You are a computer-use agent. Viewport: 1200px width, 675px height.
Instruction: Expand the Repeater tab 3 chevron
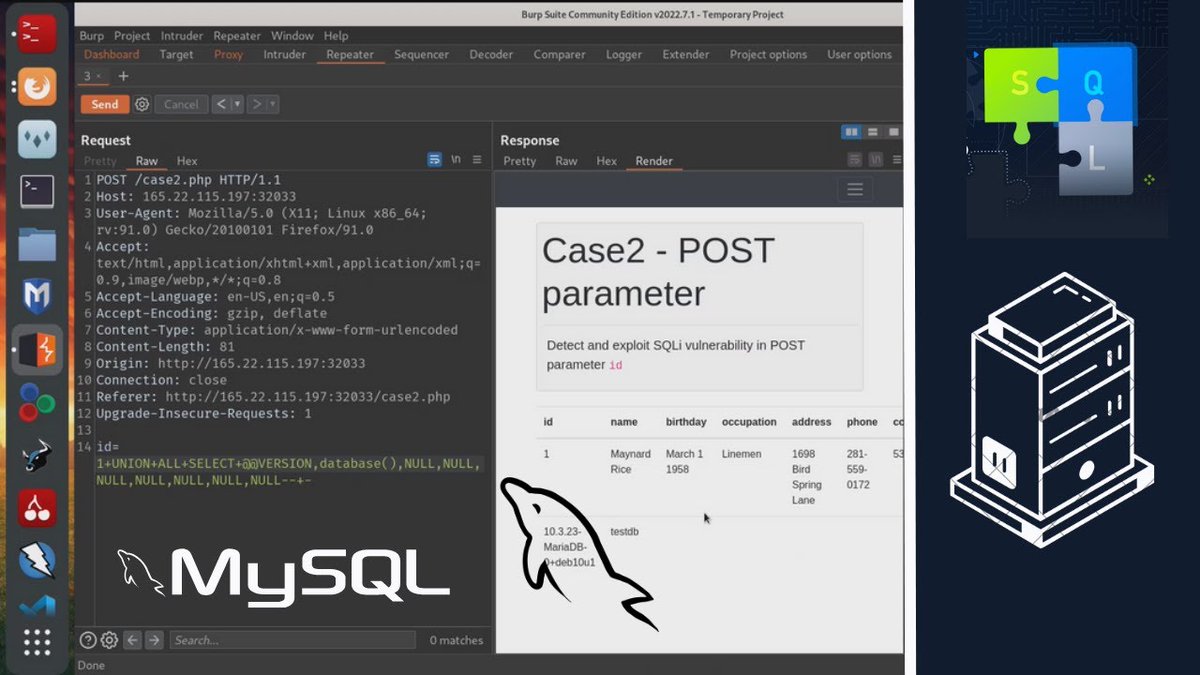[x=98, y=76]
